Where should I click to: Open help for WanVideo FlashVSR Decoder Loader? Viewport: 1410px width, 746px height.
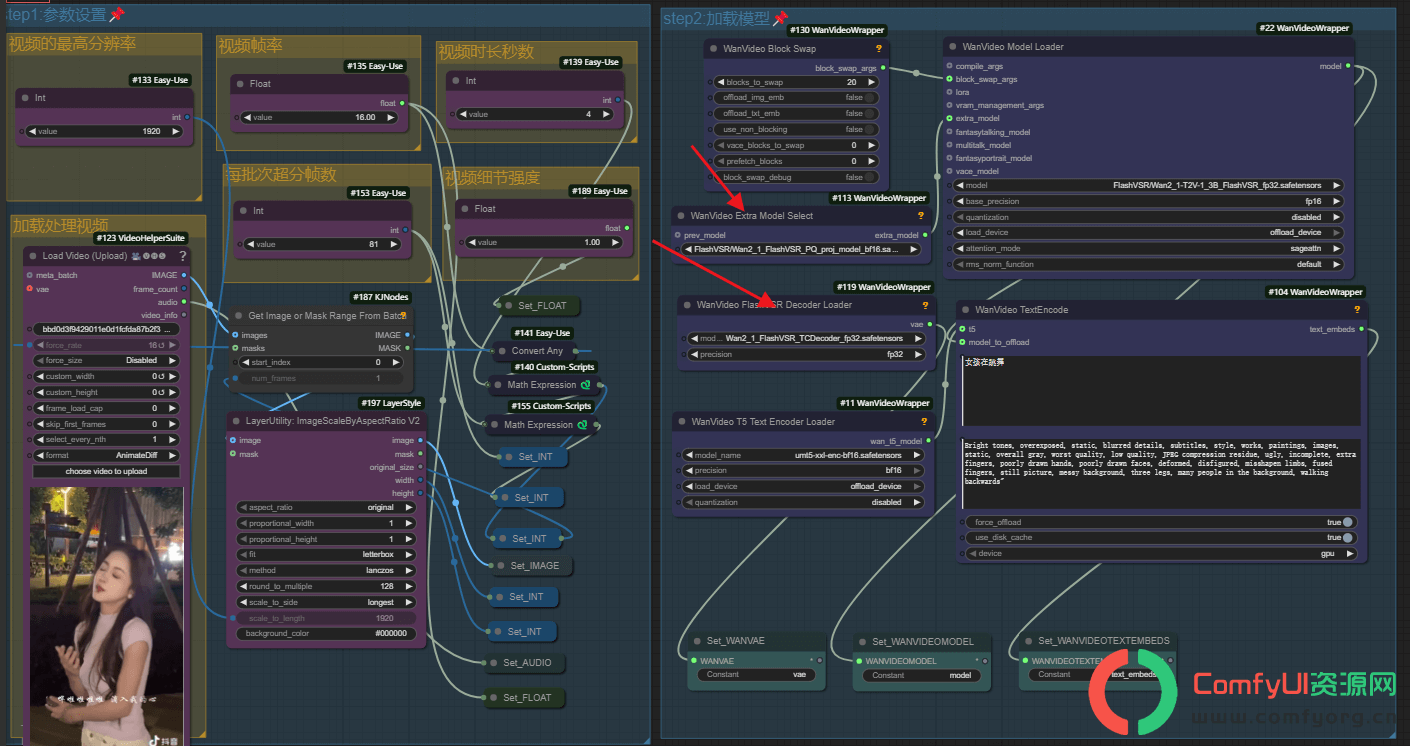pos(926,306)
